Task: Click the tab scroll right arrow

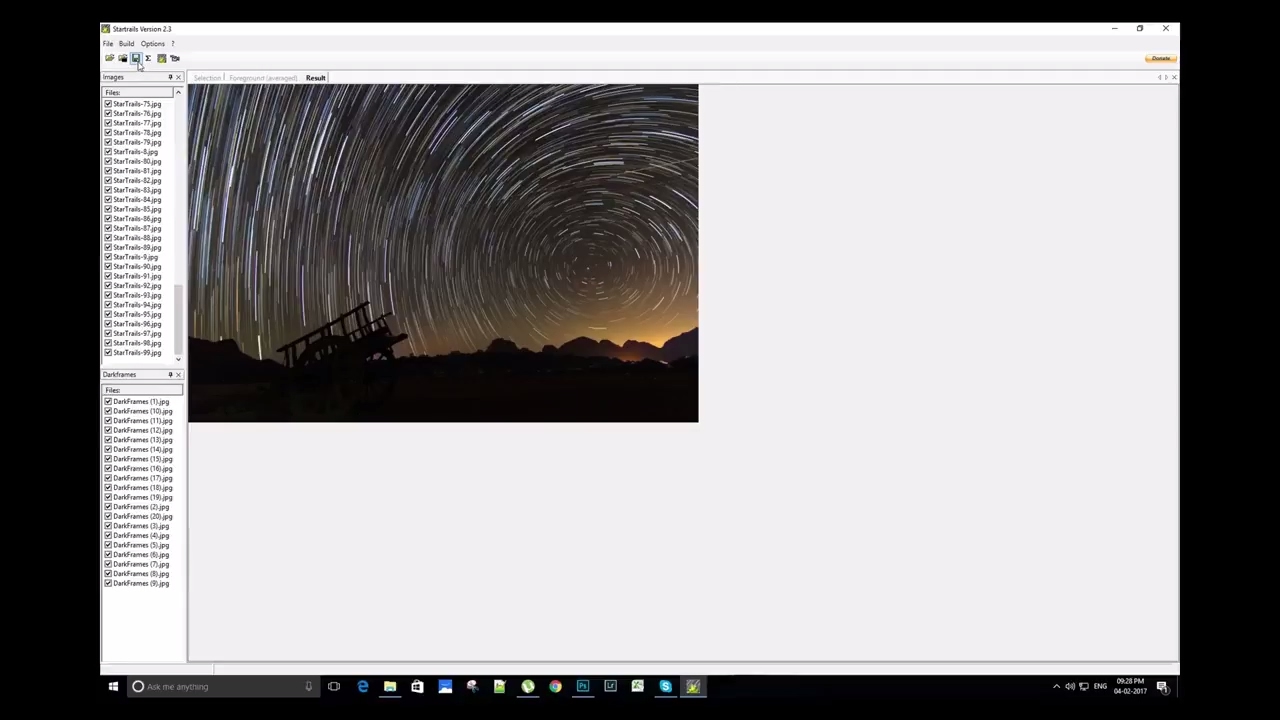Action: point(1166,78)
